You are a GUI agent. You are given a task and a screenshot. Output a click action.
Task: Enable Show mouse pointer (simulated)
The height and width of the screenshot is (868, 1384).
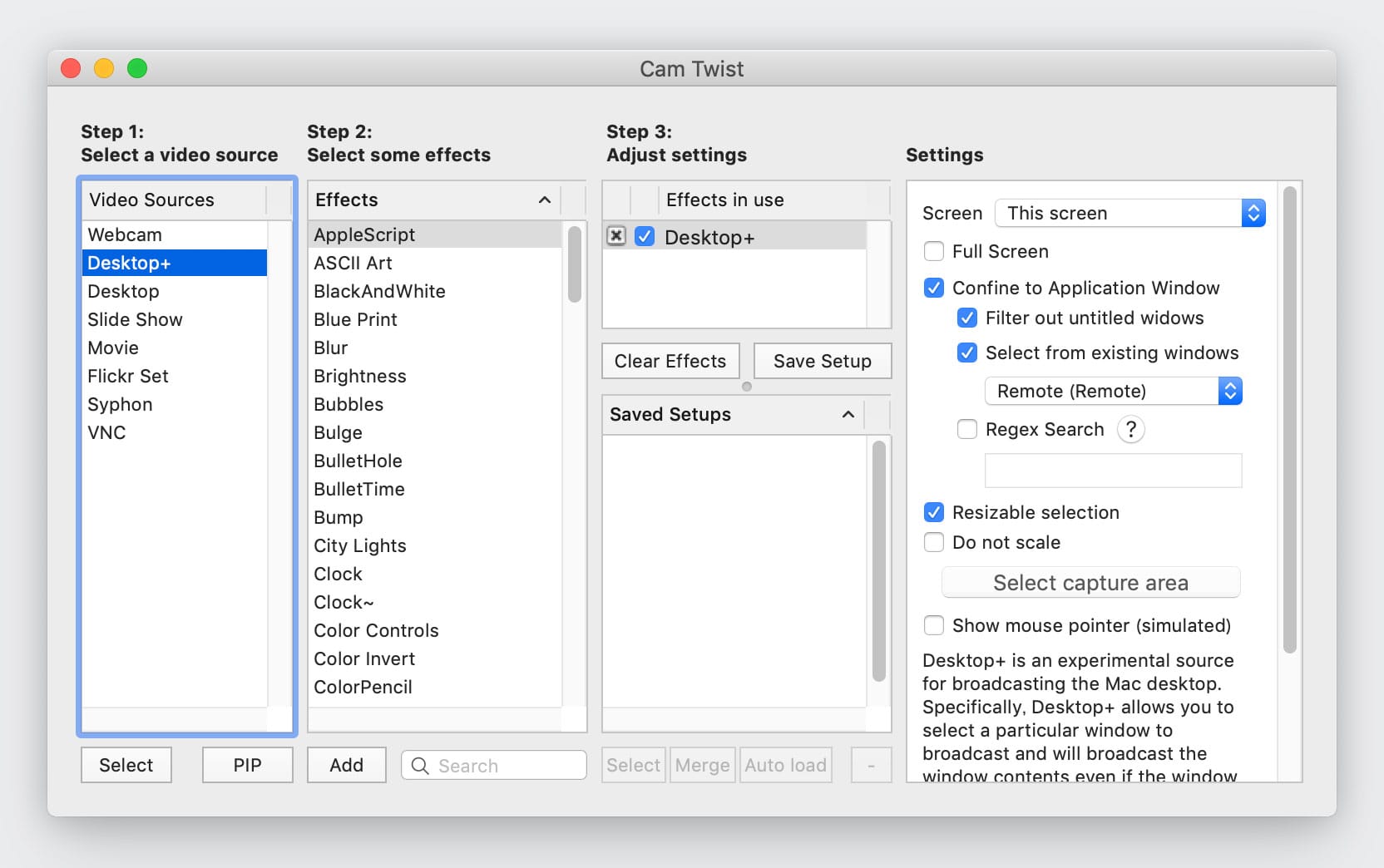point(934,625)
